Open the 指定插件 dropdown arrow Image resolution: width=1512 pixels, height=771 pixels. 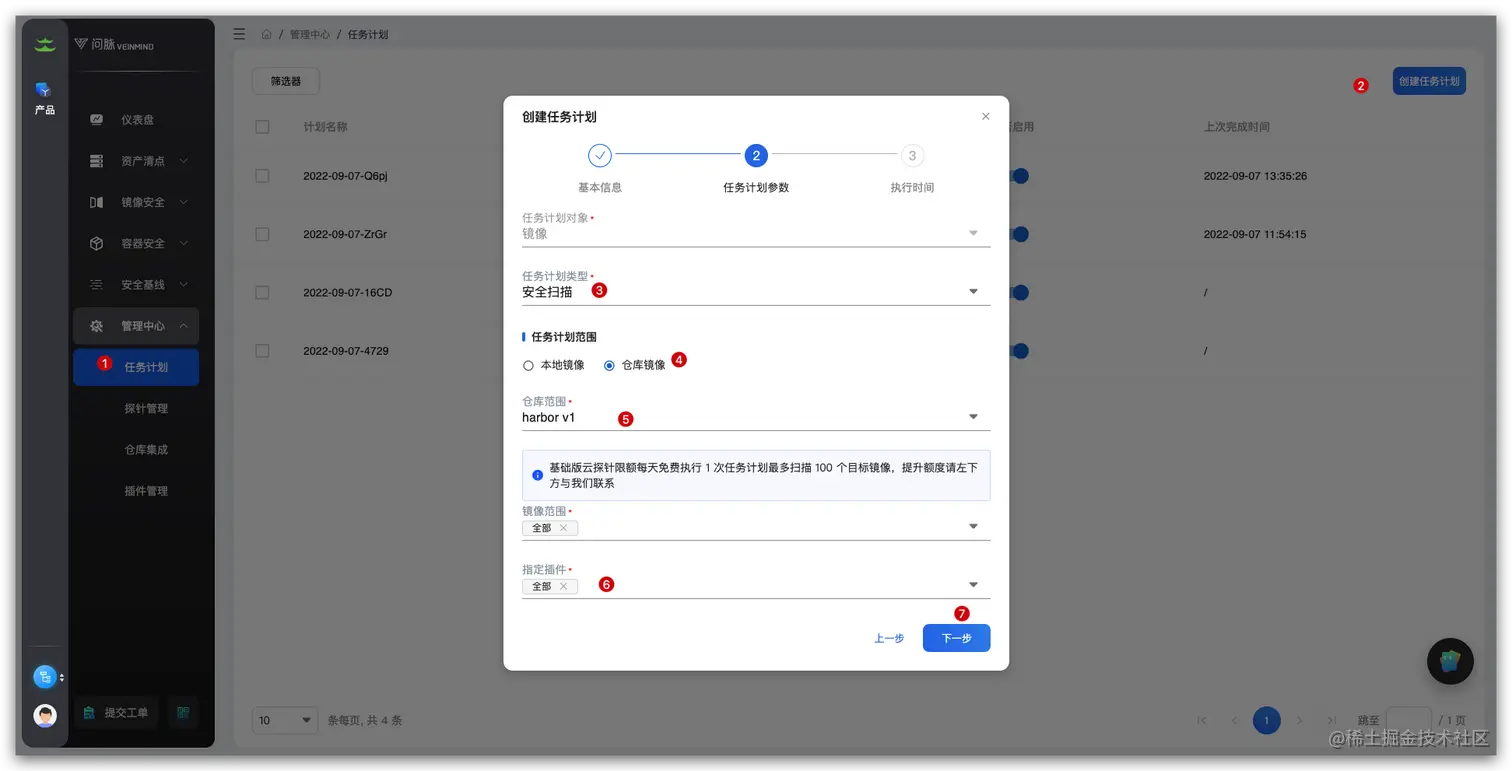click(x=973, y=585)
